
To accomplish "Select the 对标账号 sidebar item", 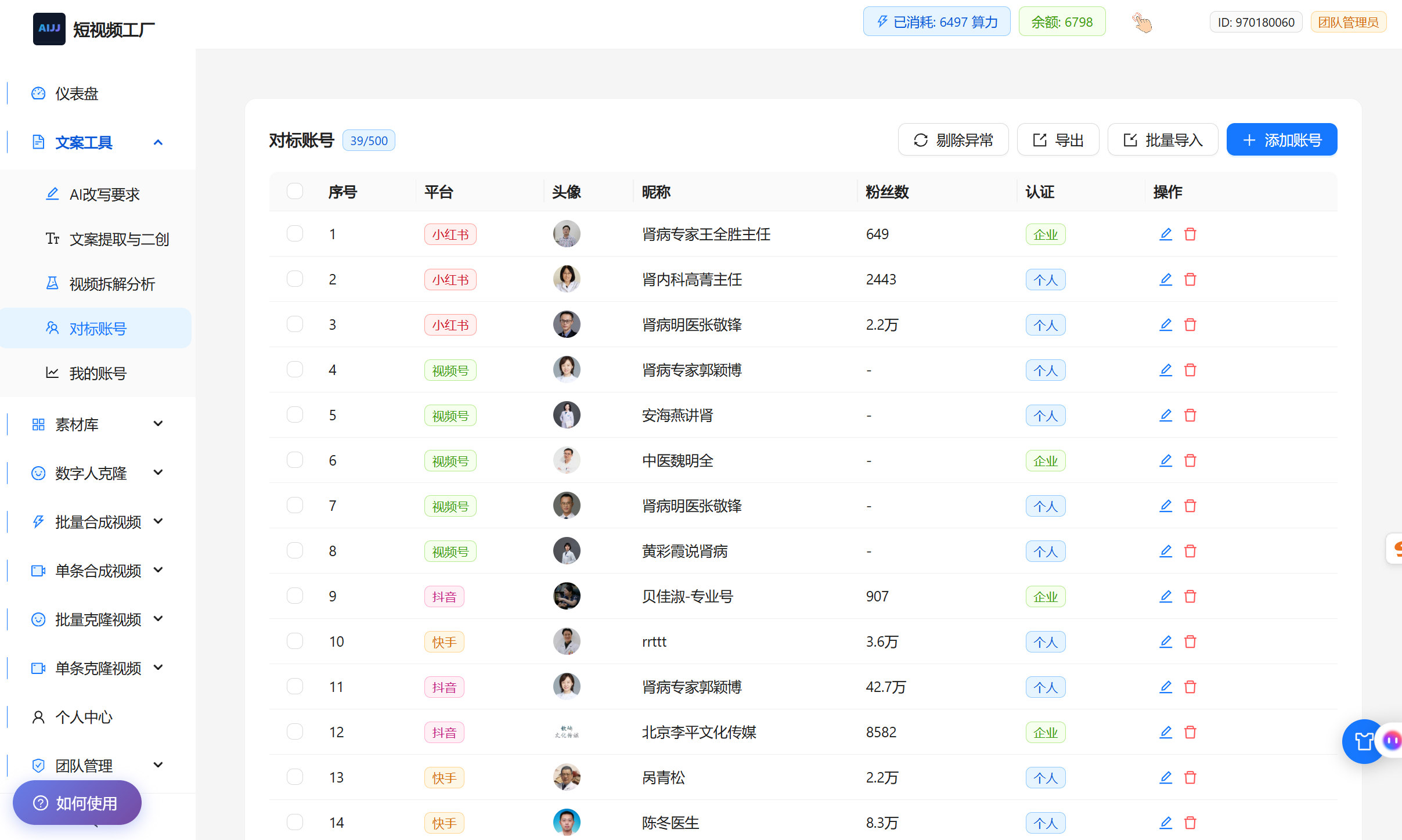I will click(x=96, y=329).
